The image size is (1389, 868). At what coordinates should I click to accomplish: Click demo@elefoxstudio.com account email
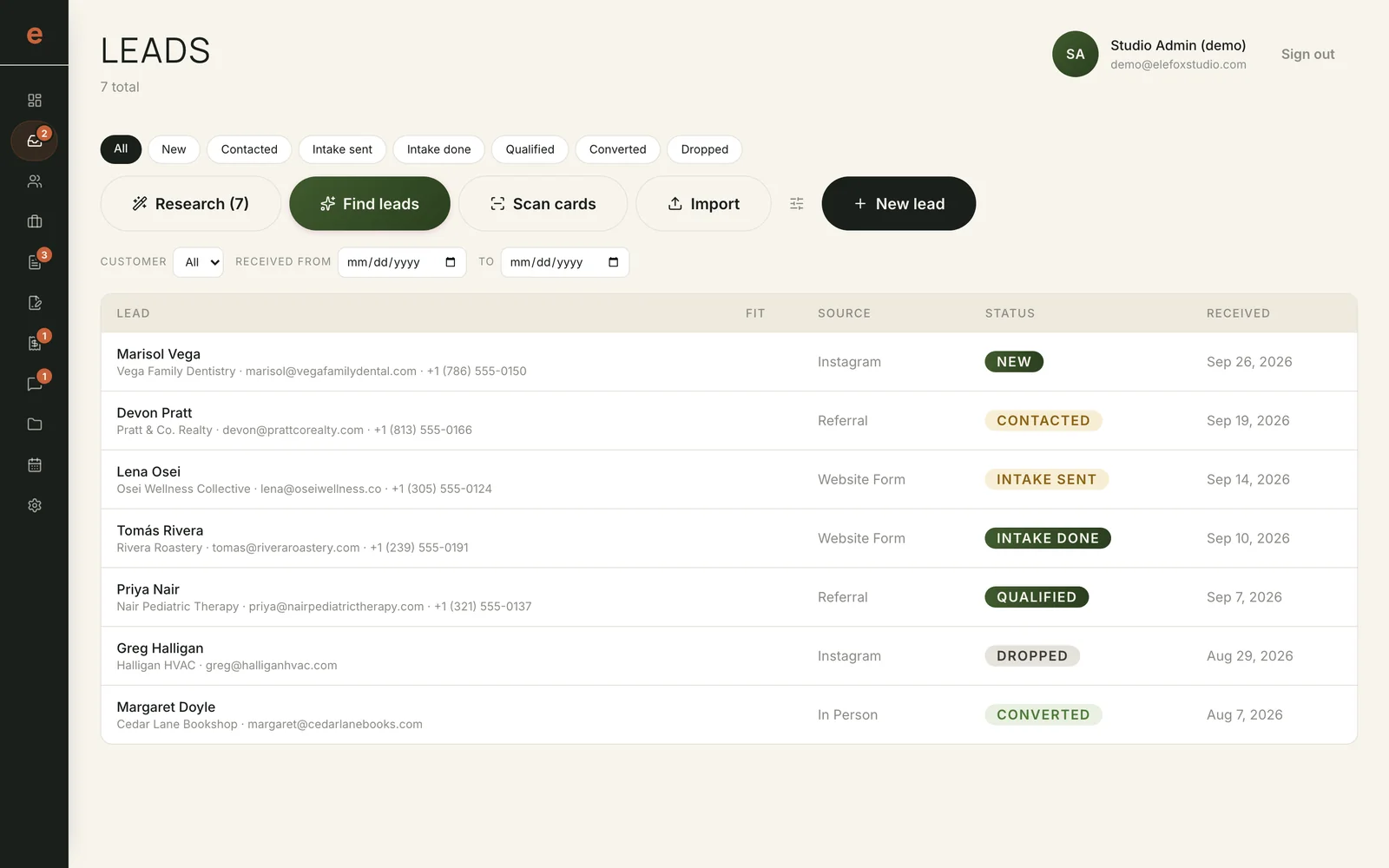pyautogui.click(x=1178, y=65)
